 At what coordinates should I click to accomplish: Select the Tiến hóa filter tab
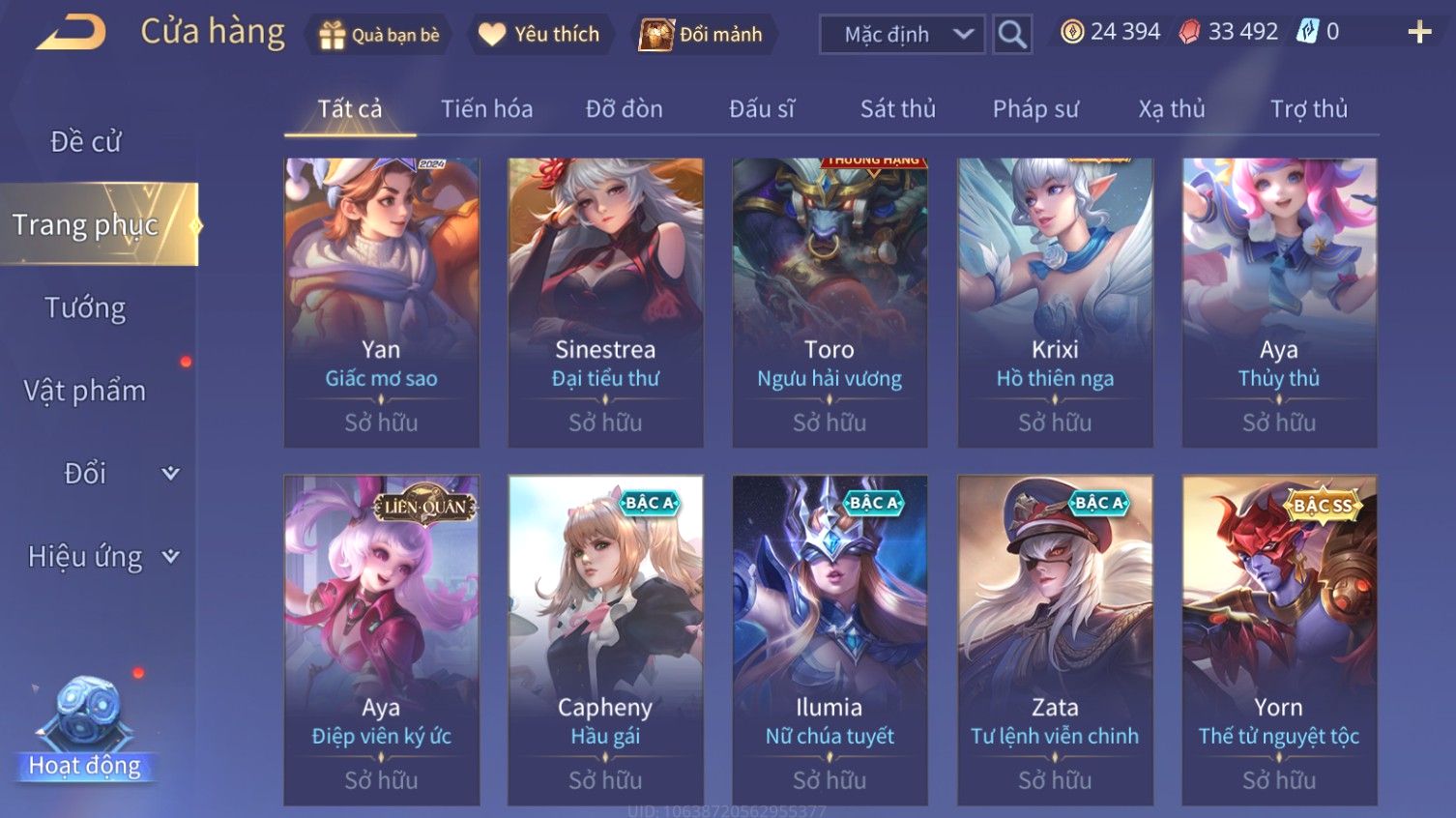487,108
